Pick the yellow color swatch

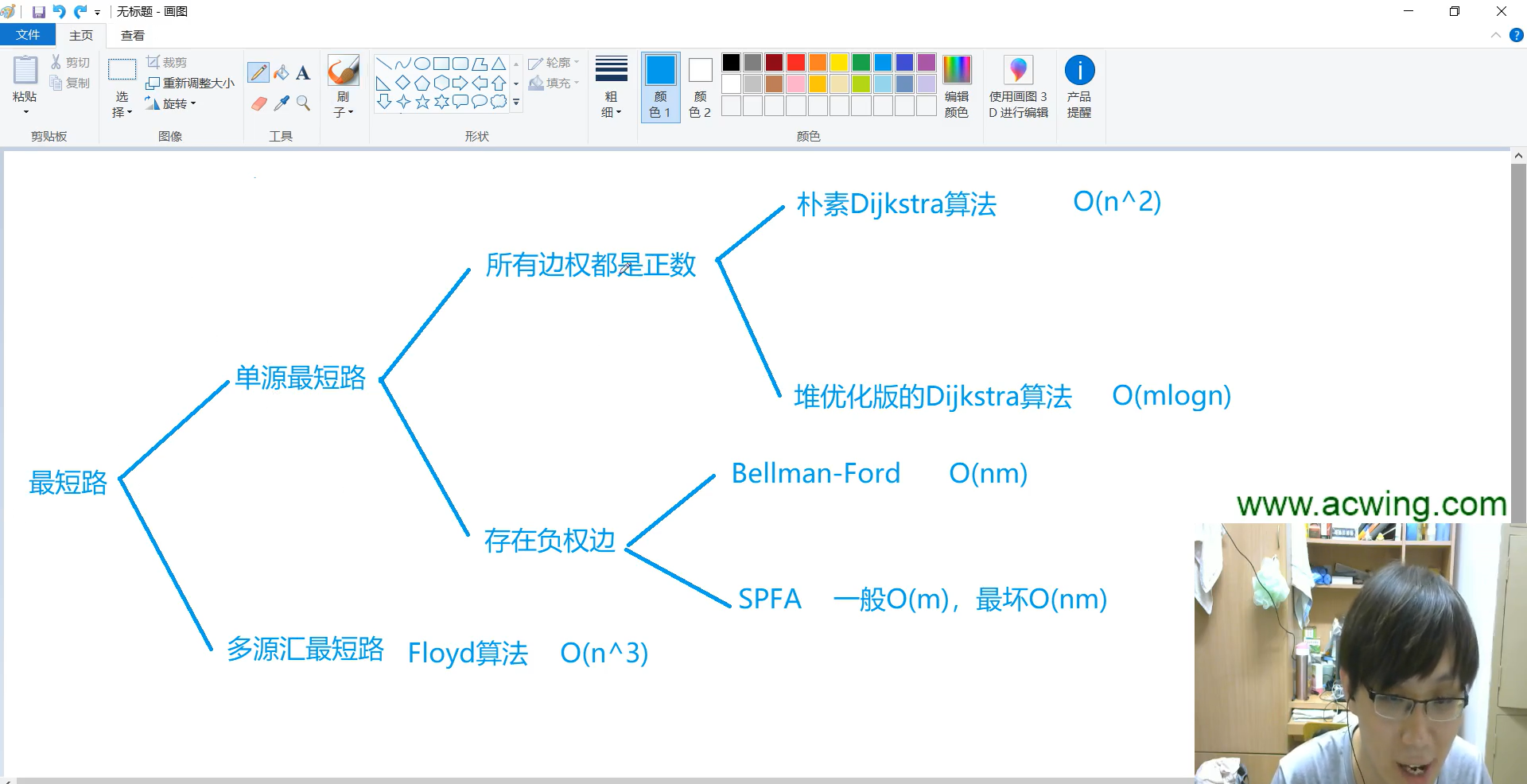click(840, 62)
